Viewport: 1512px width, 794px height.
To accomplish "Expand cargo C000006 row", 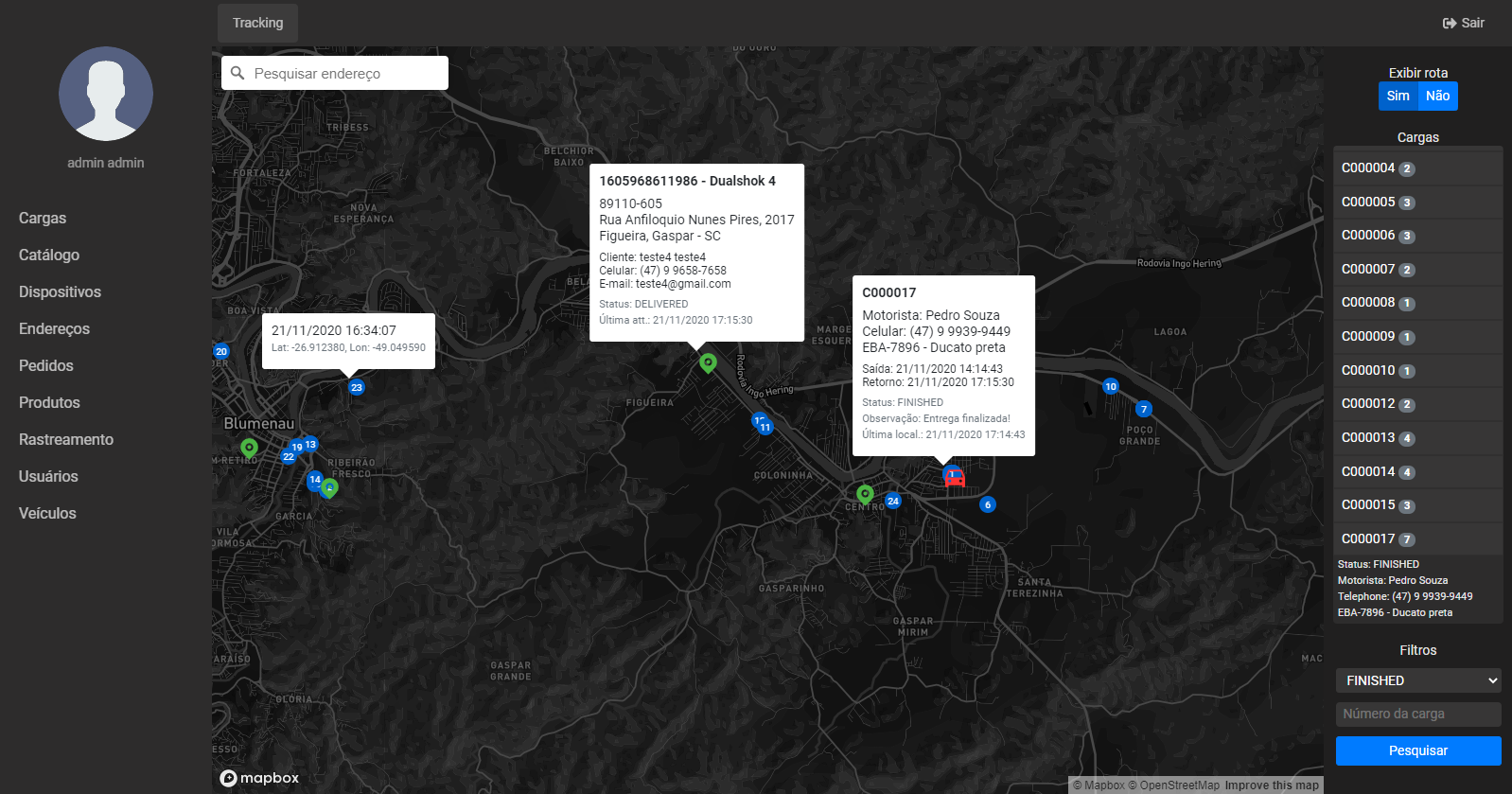I will click(1418, 235).
